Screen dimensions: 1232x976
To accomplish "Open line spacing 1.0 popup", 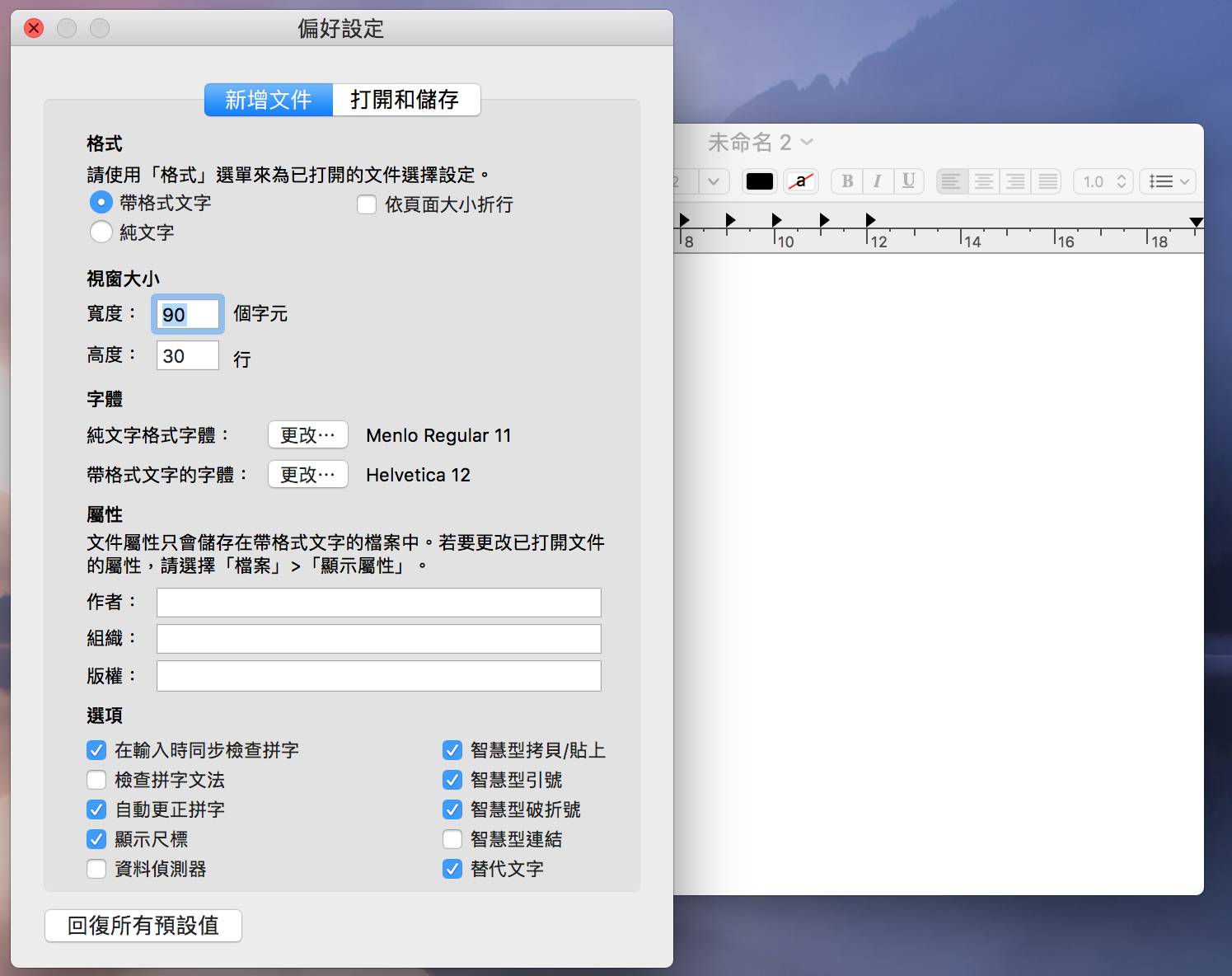I will point(1103,181).
